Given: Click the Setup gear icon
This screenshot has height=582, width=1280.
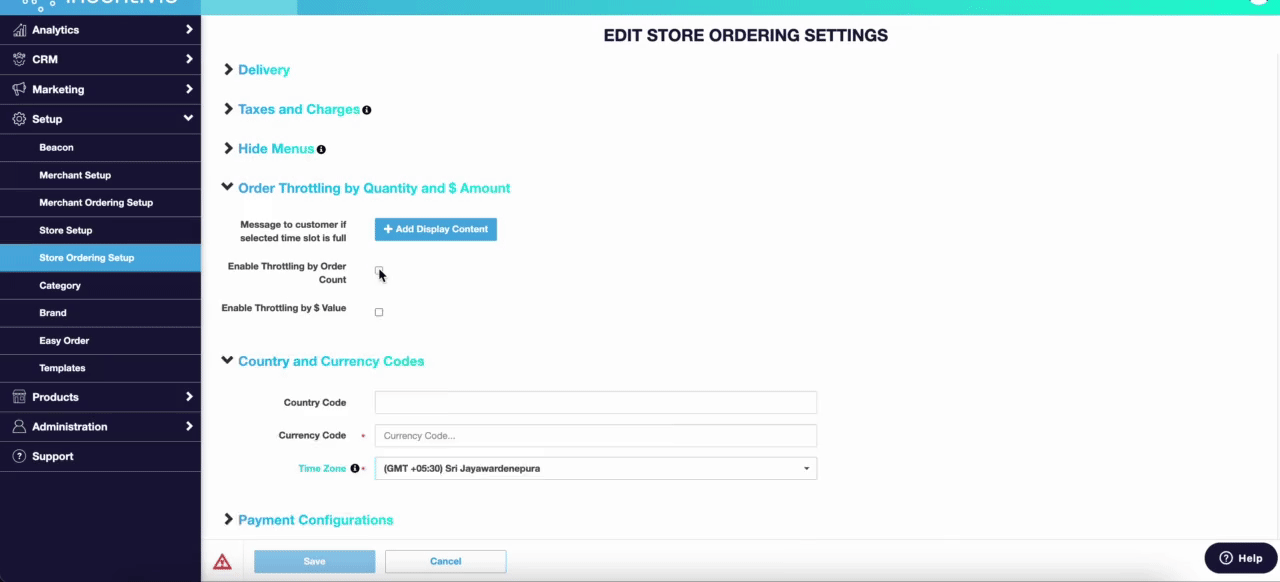Looking at the screenshot, I should [19, 119].
